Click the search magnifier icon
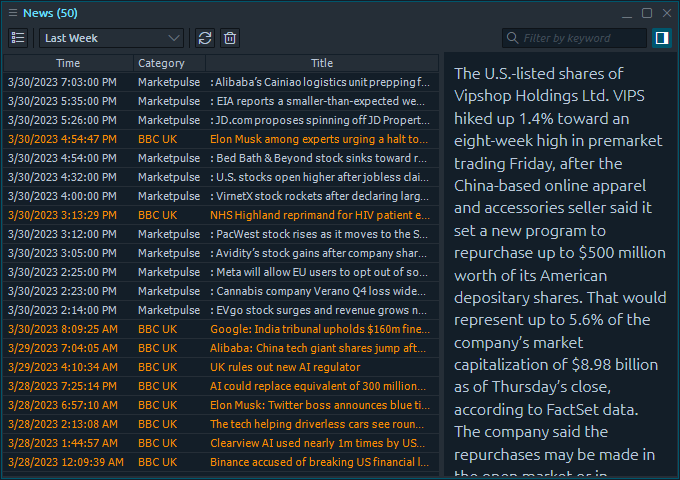 513,39
